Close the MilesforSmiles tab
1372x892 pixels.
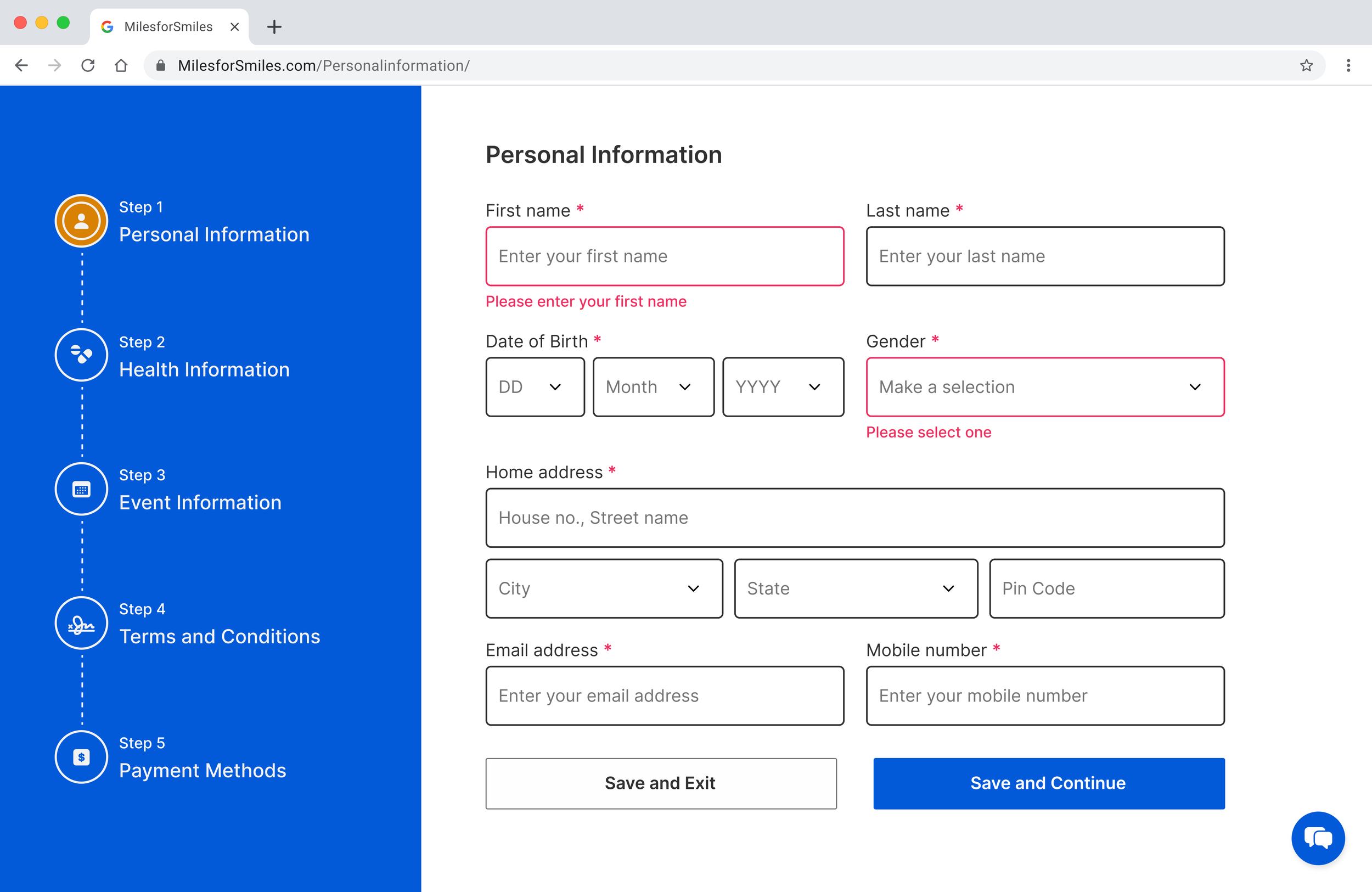click(235, 26)
